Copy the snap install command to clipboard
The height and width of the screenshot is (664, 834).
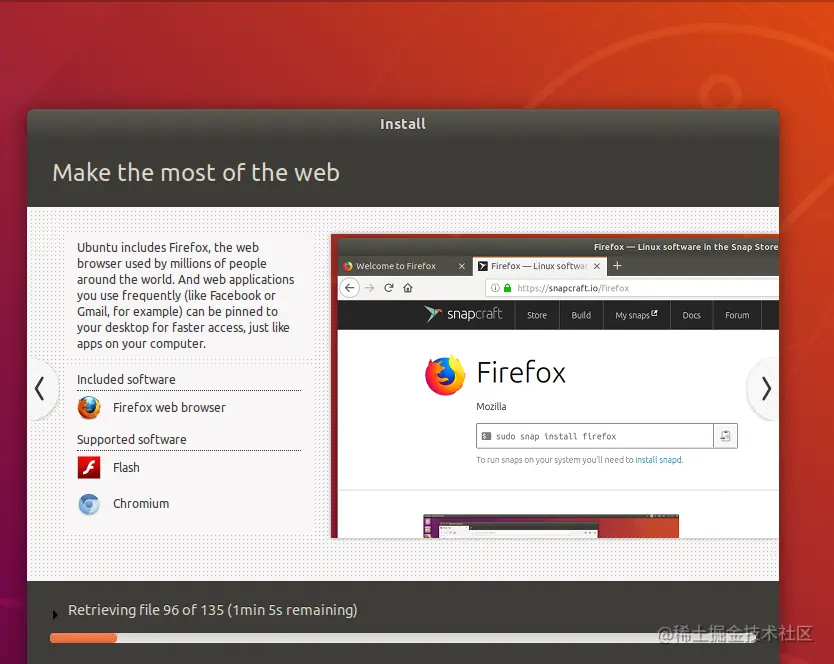click(x=725, y=436)
